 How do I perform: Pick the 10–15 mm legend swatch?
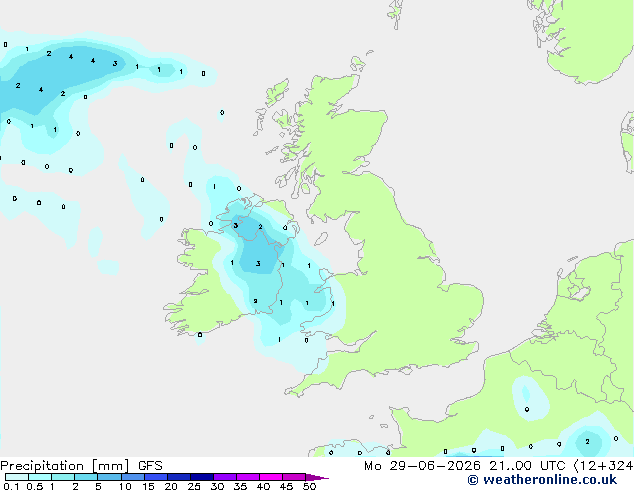point(133,477)
